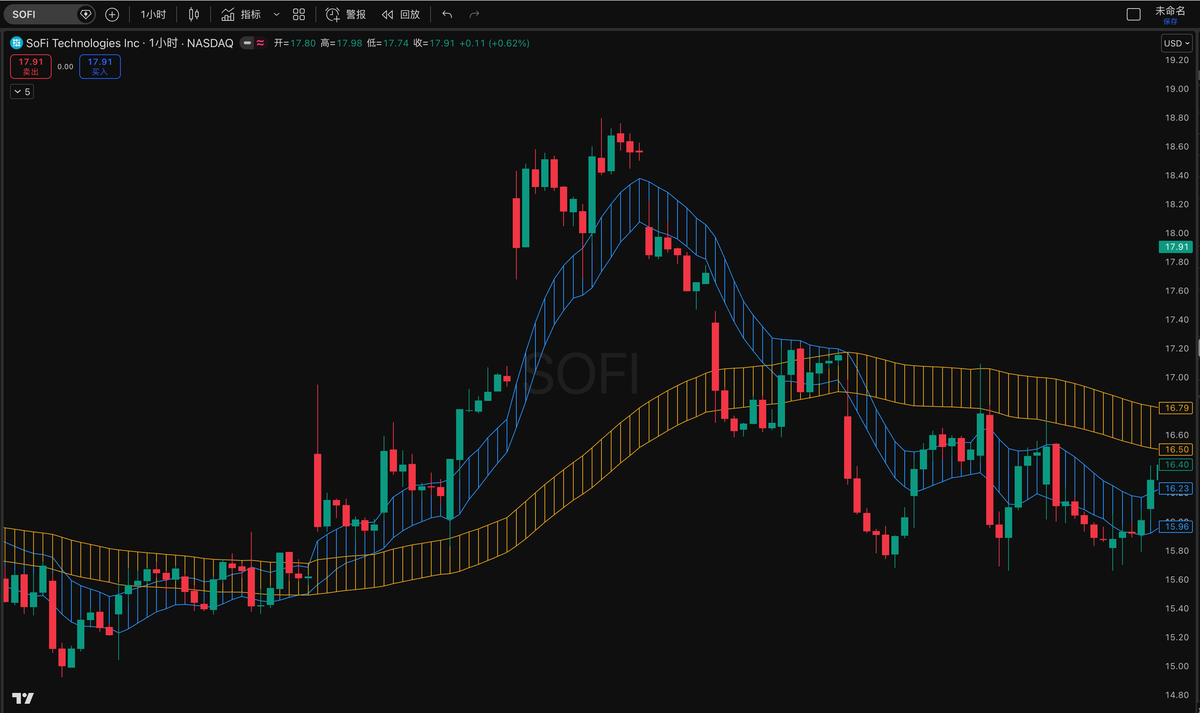Click the layout square icon at top right

1133,15
